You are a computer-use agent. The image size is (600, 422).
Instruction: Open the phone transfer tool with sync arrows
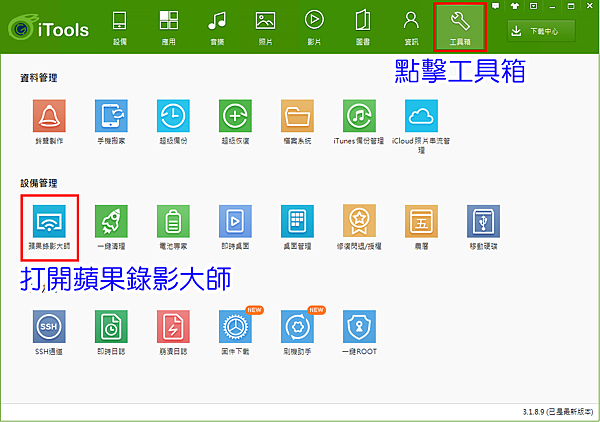pos(111,116)
